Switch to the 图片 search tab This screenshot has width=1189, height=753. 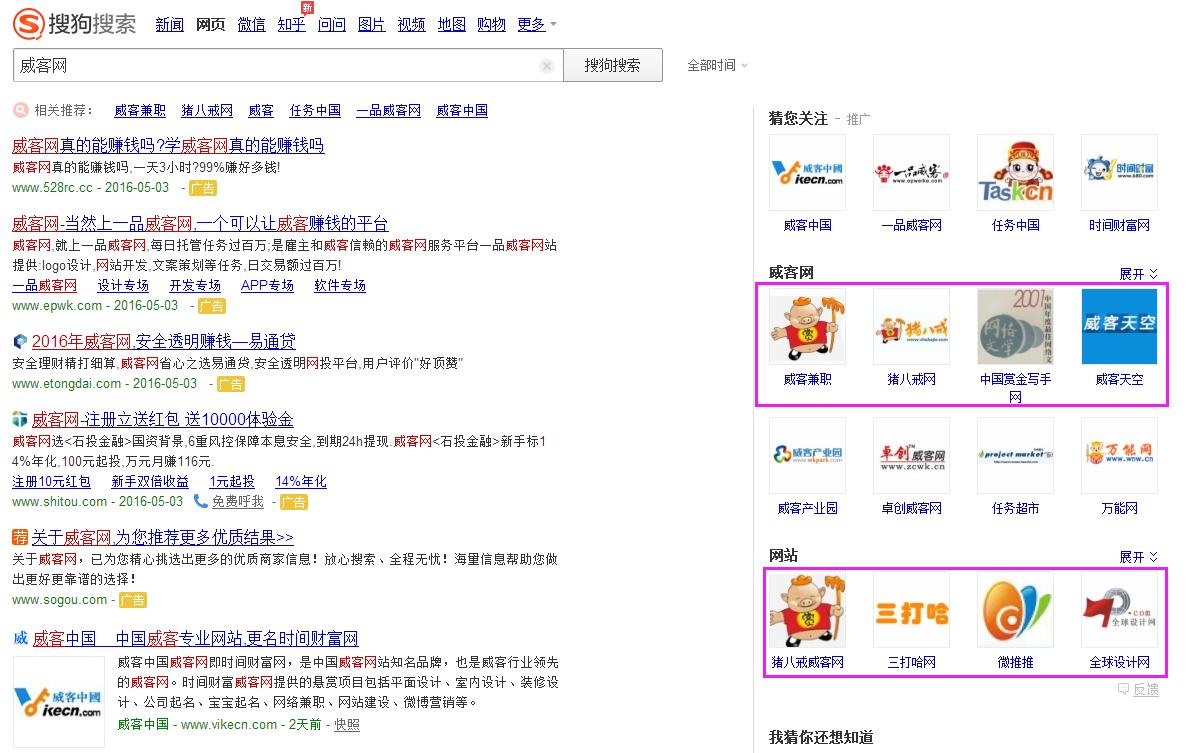click(x=371, y=25)
